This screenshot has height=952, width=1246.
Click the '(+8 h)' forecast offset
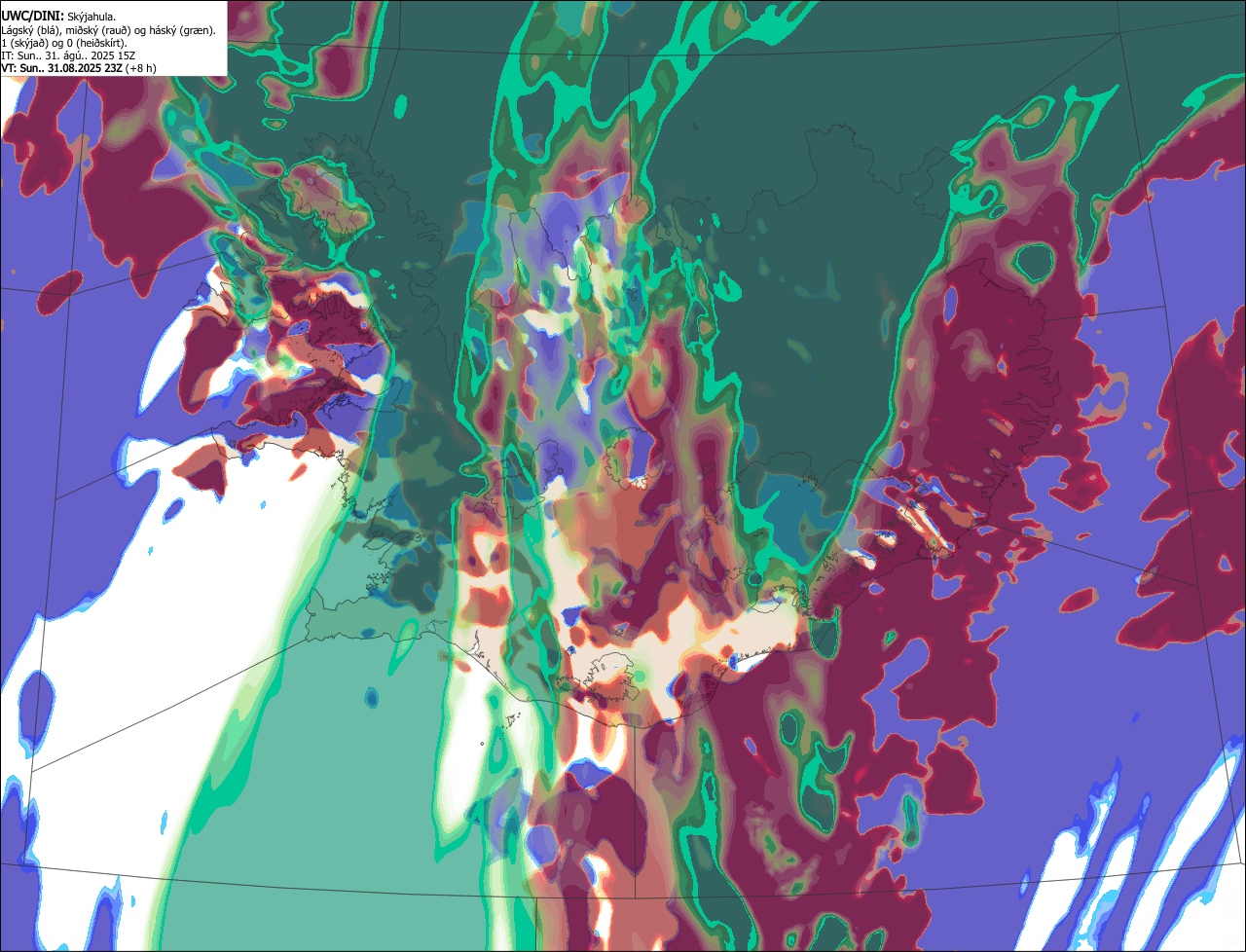click(x=140, y=68)
